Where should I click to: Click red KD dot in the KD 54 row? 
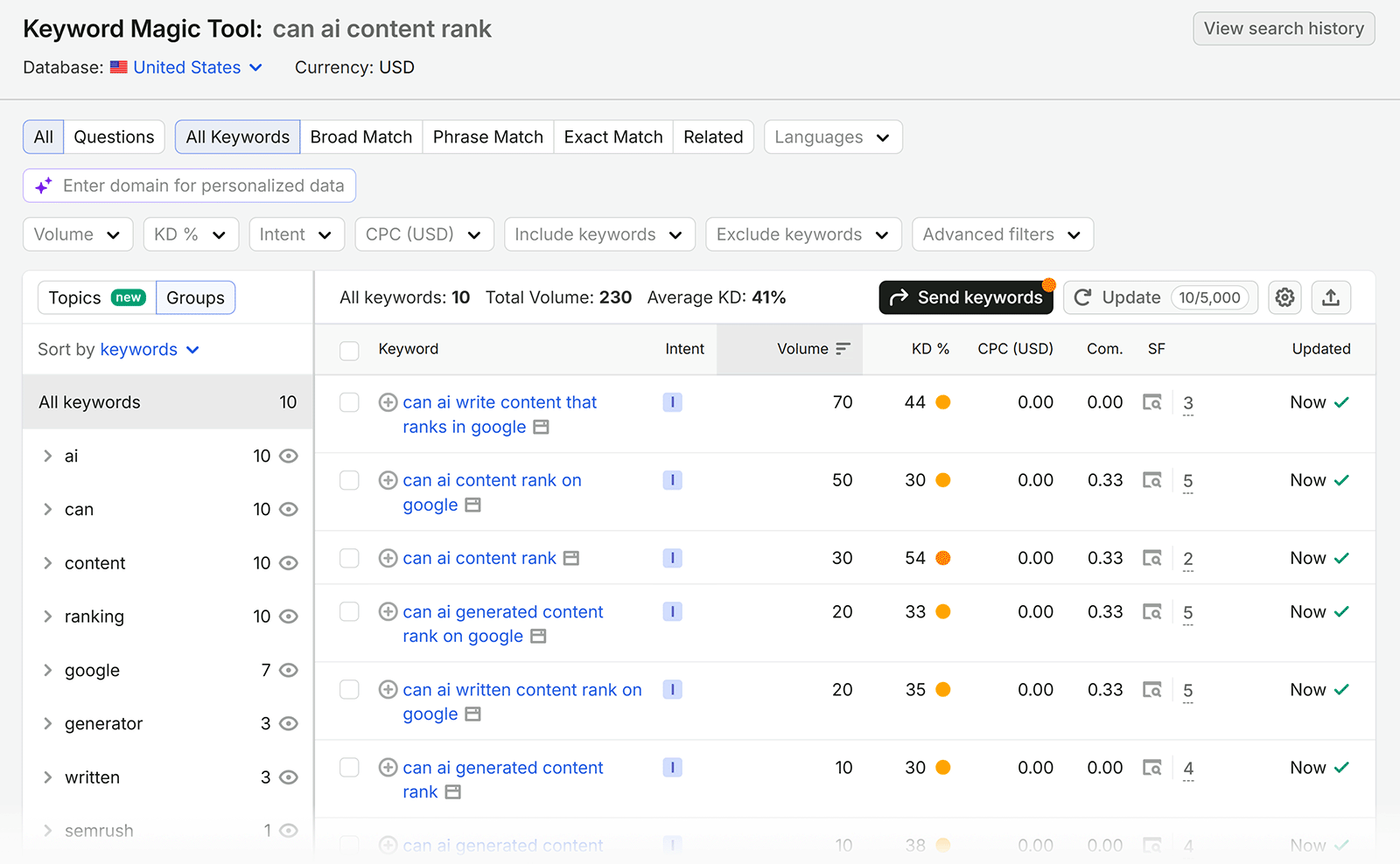click(x=943, y=558)
